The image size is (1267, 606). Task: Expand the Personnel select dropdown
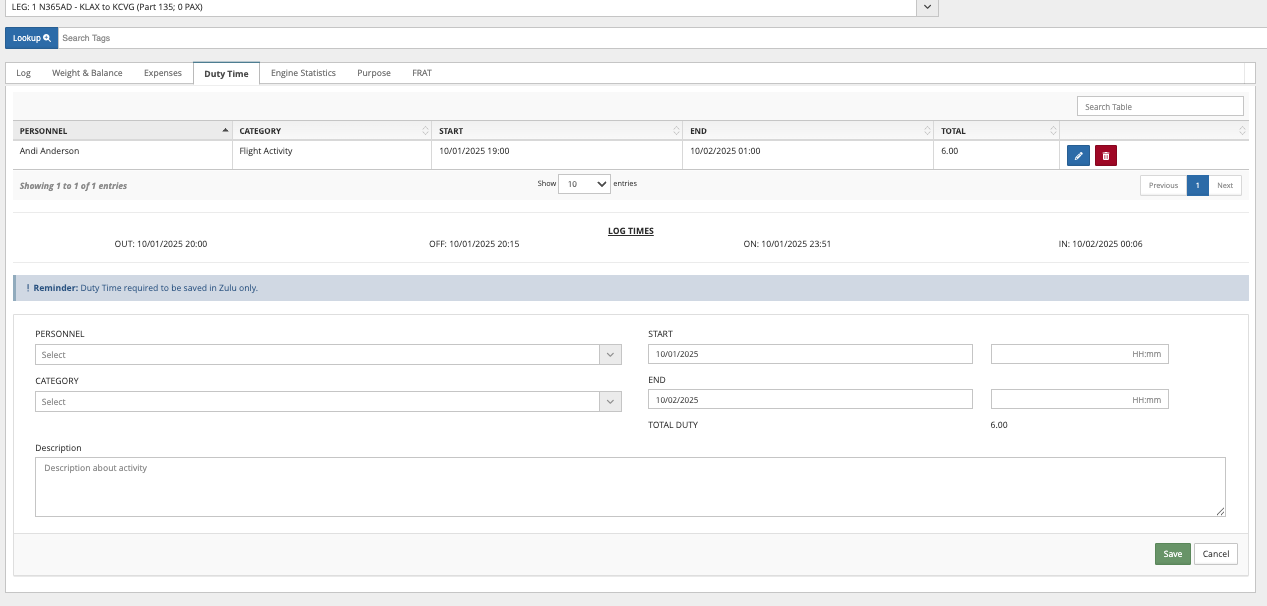[328, 355]
